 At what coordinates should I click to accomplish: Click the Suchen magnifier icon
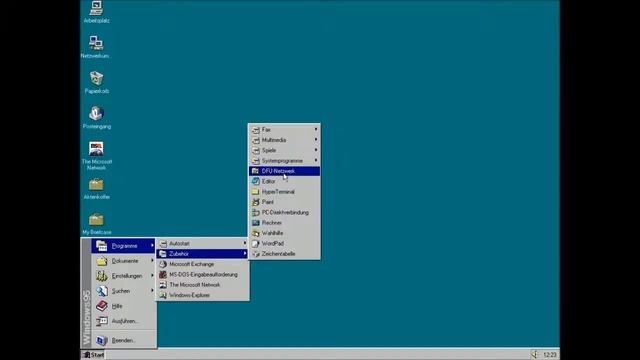tap(102, 291)
